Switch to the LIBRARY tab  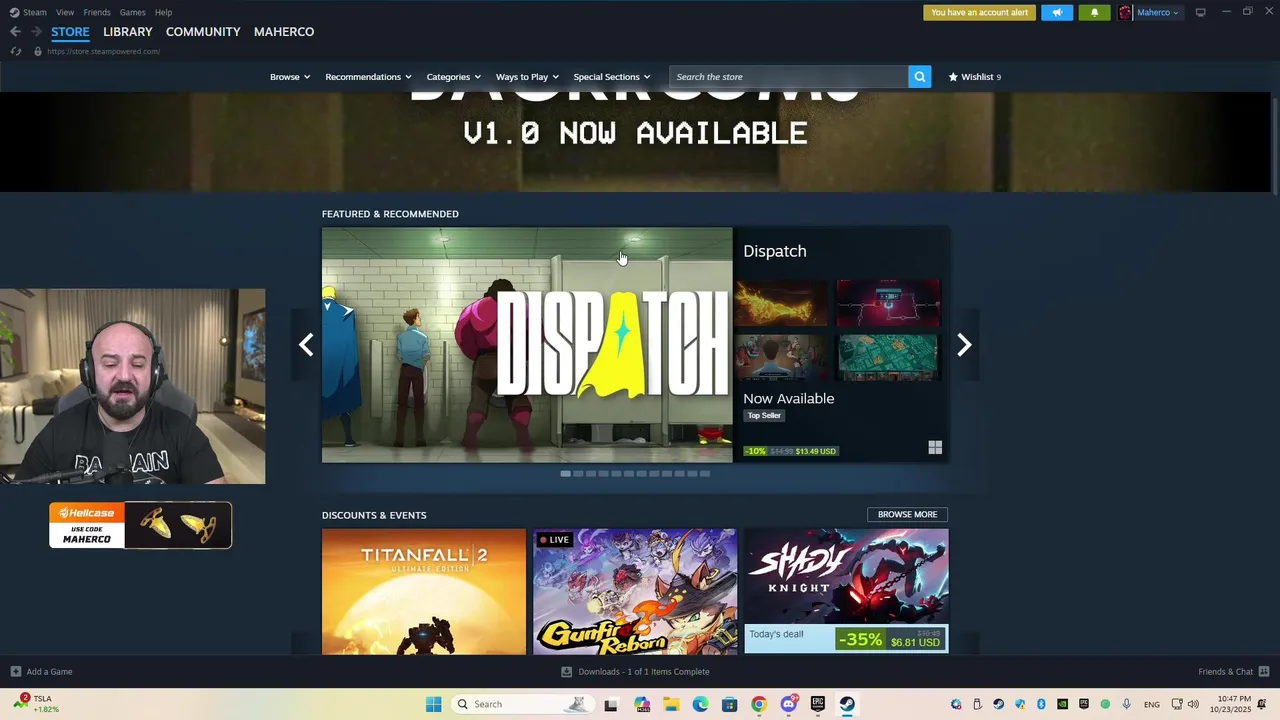coord(128,32)
